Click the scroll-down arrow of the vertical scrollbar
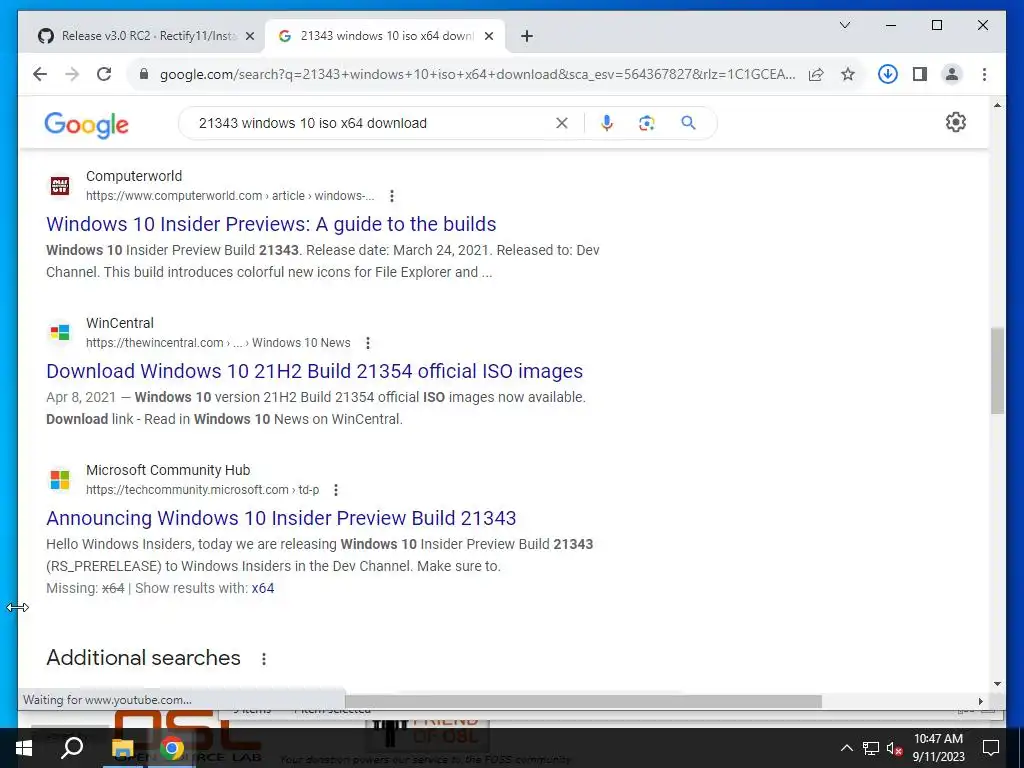The width and height of the screenshot is (1024, 768). coord(997,684)
